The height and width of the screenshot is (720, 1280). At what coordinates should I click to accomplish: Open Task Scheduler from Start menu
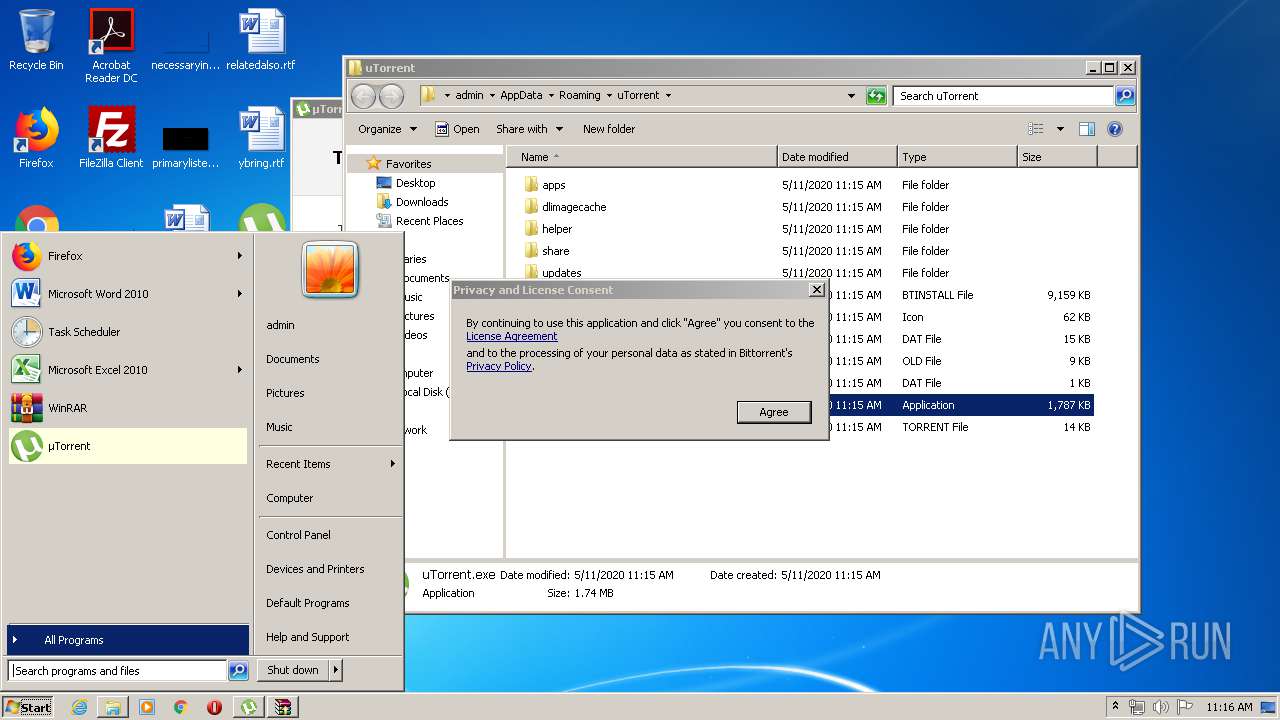coord(128,332)
